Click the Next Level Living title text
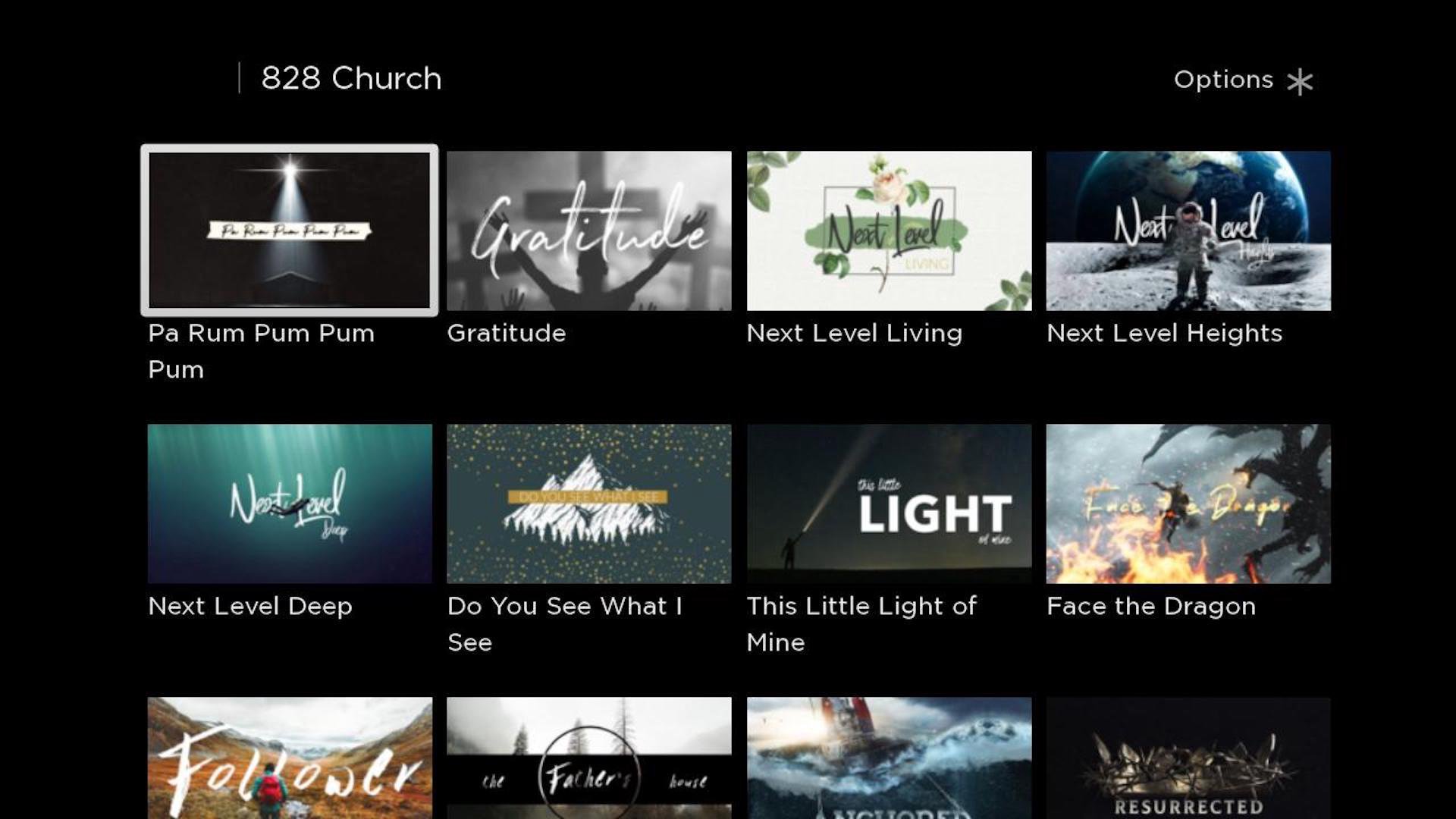 [x=855, y=333]
